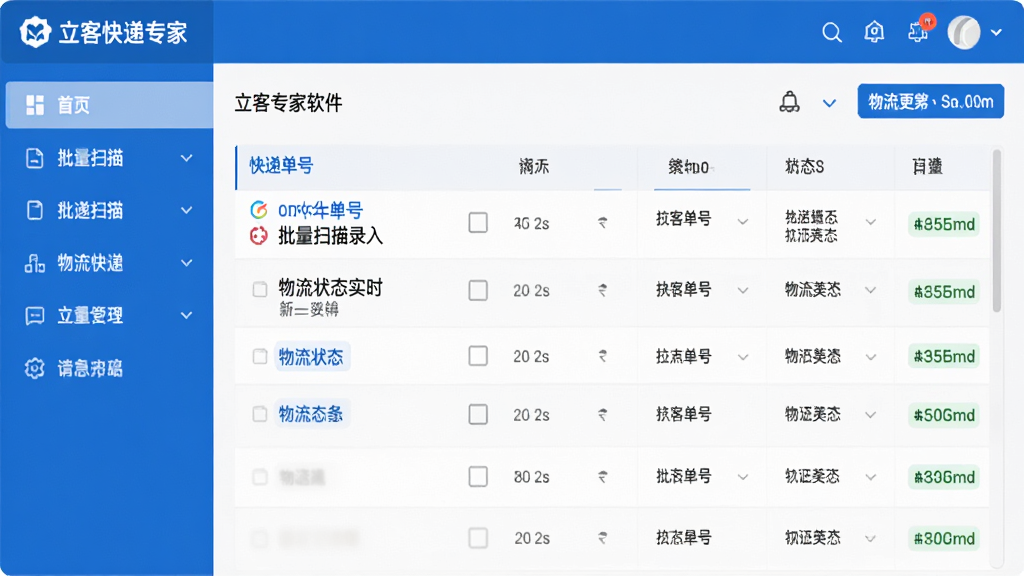This screenshot has height=576, width=1024.
Task: Click the vertical scrollbar of the table
Action: click(x=997, y=231)
